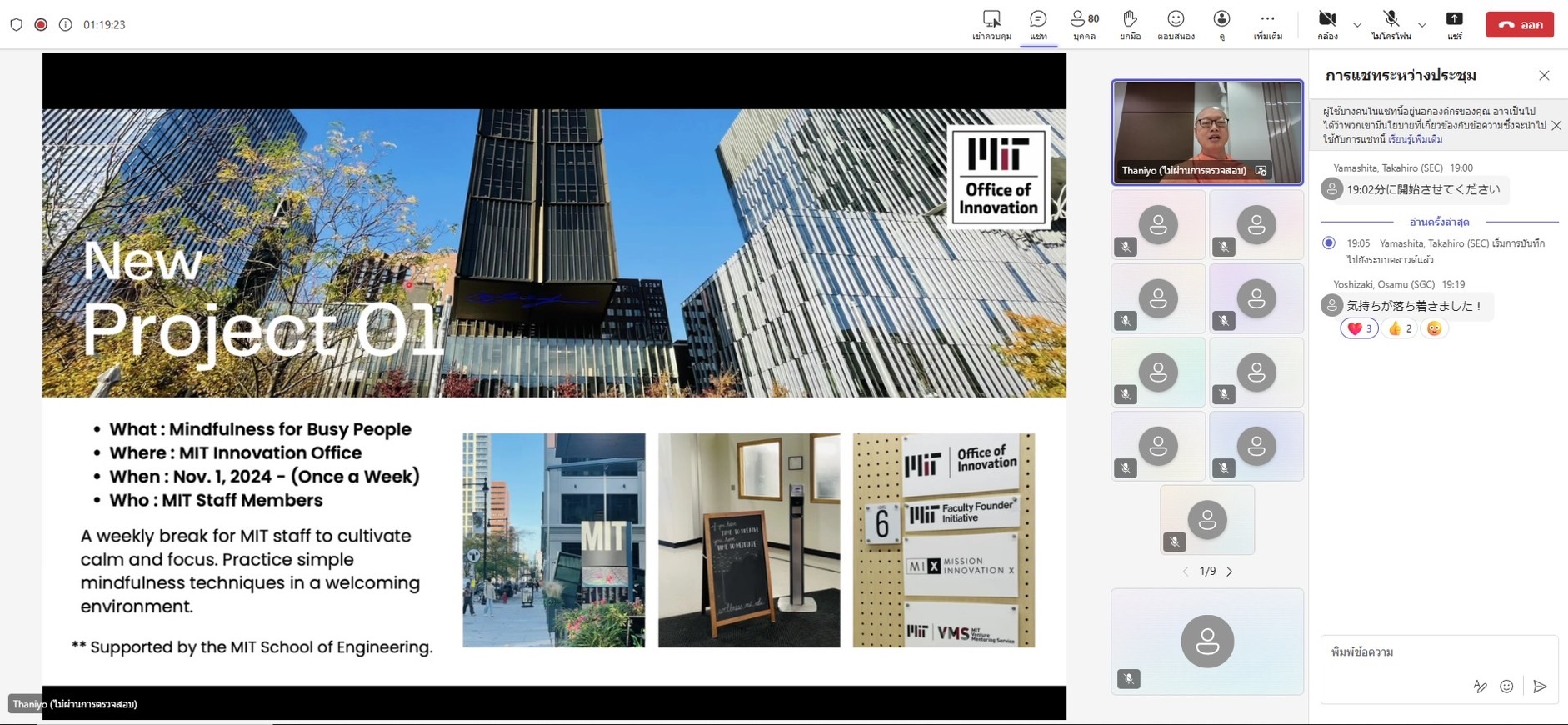Go to next participant page

1230,572
